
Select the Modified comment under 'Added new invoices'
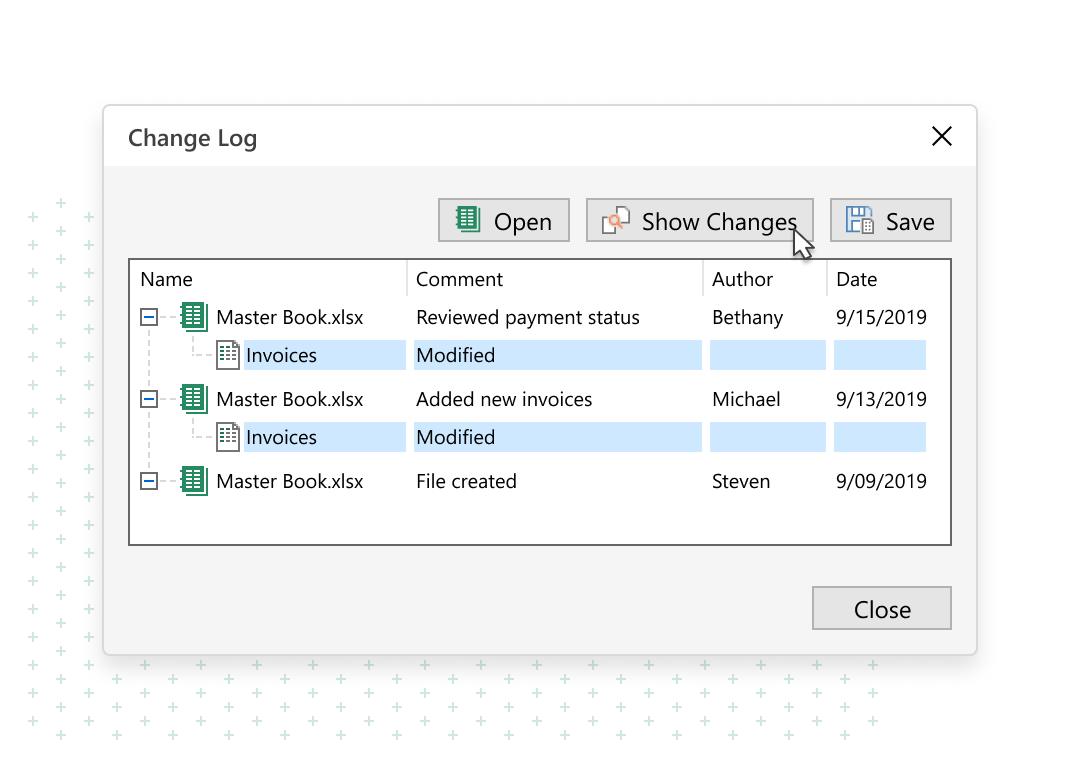(455, 437)
